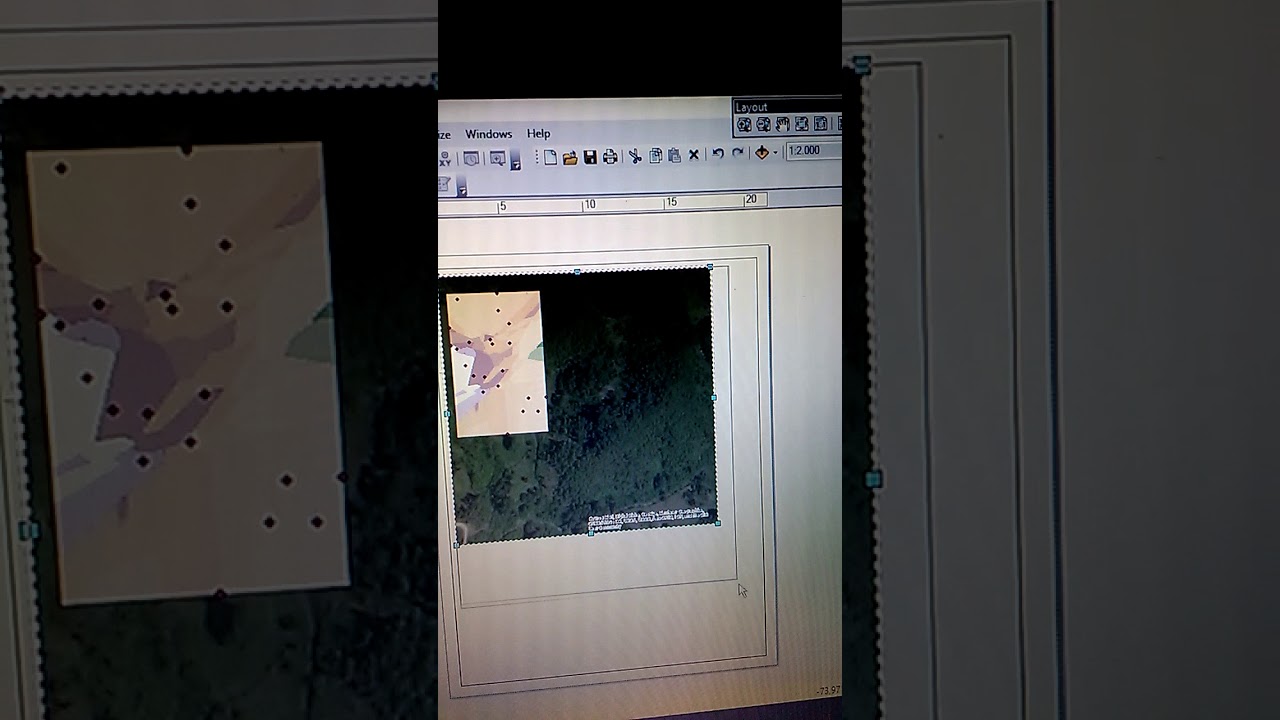The image size is (1280, 720).
Task: Delete selected element with X icon
Action: [694, 155]
